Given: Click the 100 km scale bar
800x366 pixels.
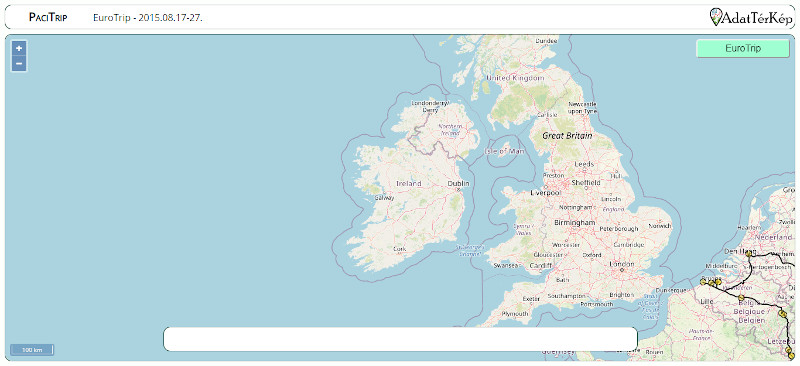Looking at the screenshot, I should point(32,350).
